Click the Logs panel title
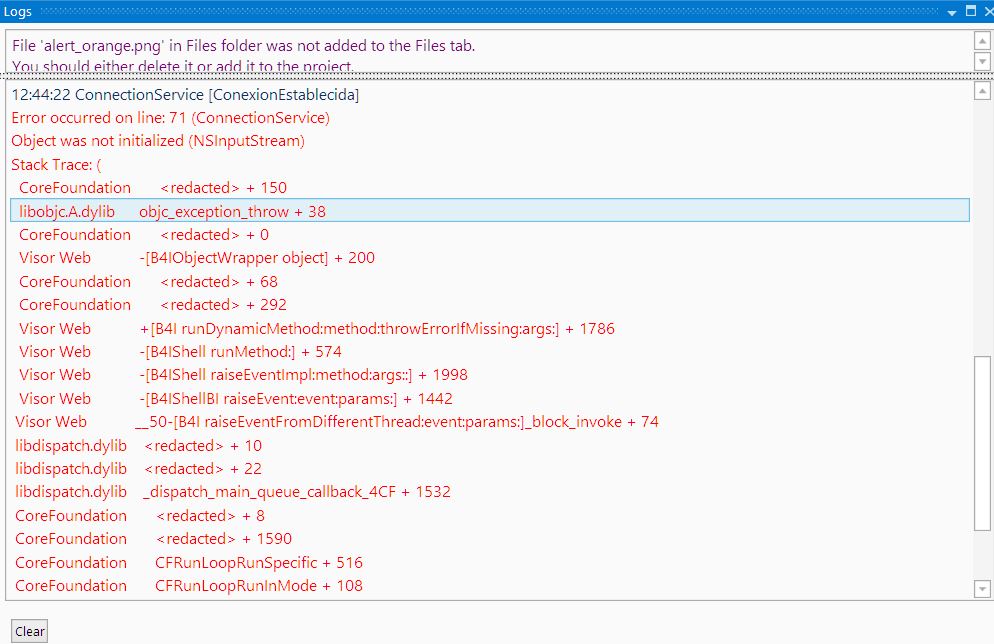The height and width of the screenshot is (644, 994). click(x=18, y=11)
